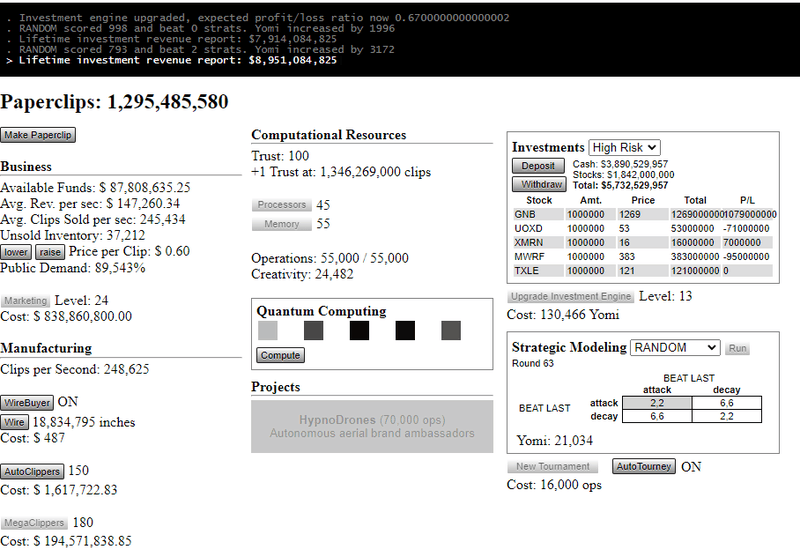Lower the price per clip
The height and width of the screenshot is (557, 800).
(x=16, y=252)
